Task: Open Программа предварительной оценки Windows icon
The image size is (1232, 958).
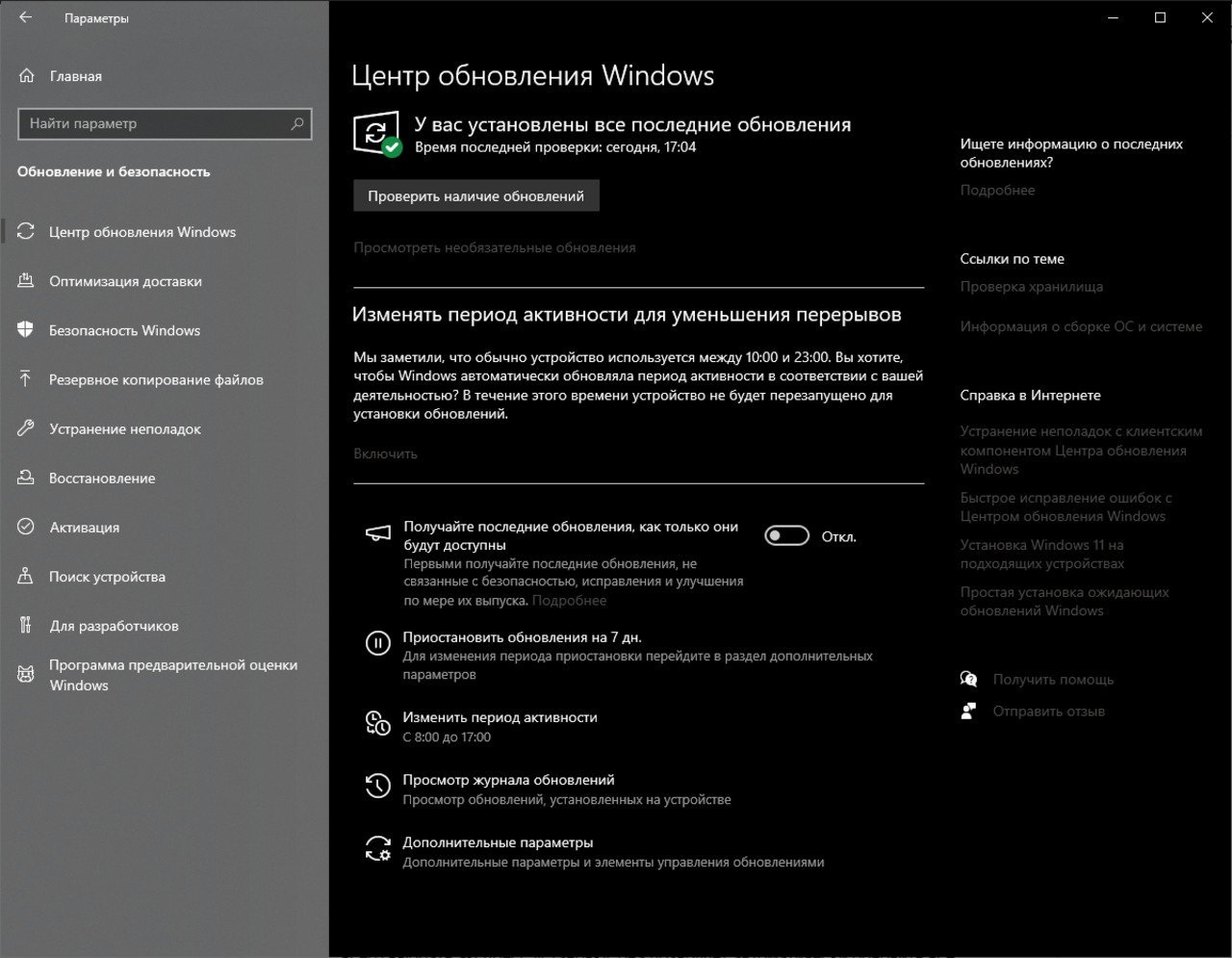Action: 26,675
